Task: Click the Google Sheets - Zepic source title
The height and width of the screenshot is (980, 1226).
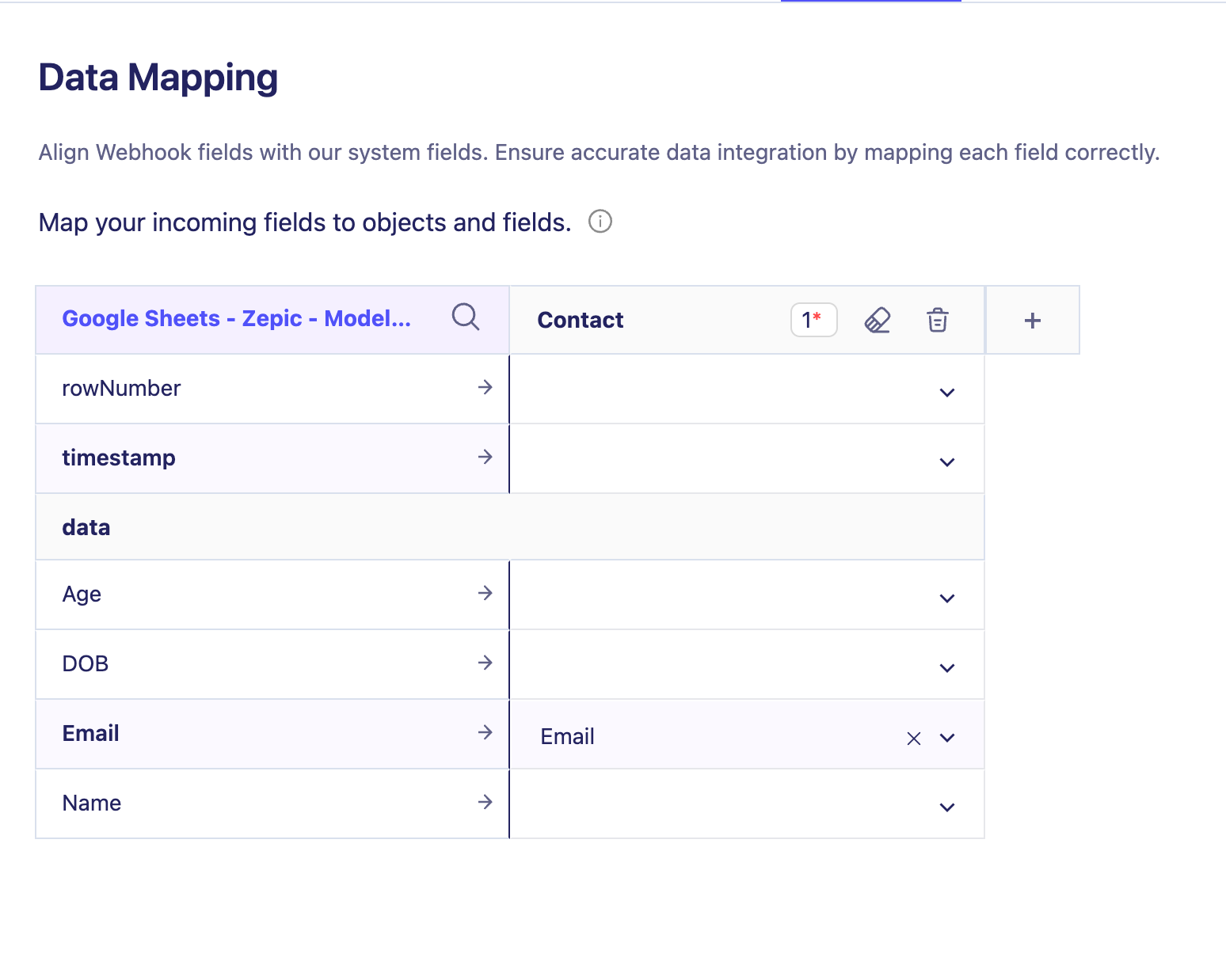Action: 236,318
